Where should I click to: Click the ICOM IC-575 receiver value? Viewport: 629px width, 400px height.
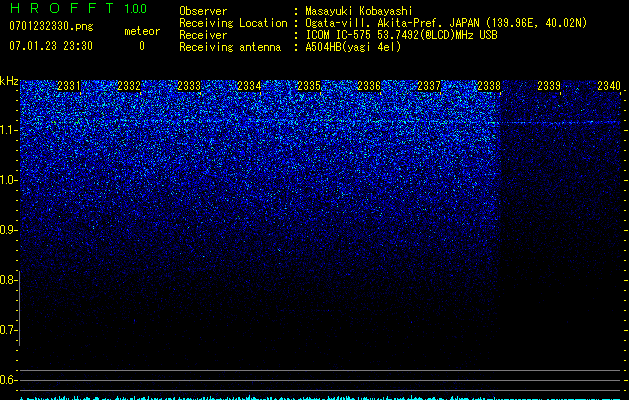pyautogui.click(x=401, y=35)
